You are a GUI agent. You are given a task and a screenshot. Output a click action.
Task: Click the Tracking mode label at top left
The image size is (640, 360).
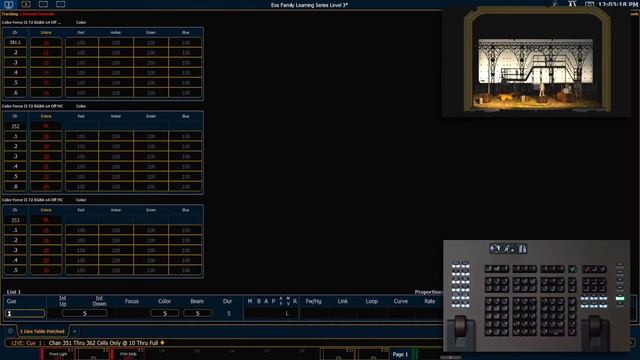click(x=10, y=14)
